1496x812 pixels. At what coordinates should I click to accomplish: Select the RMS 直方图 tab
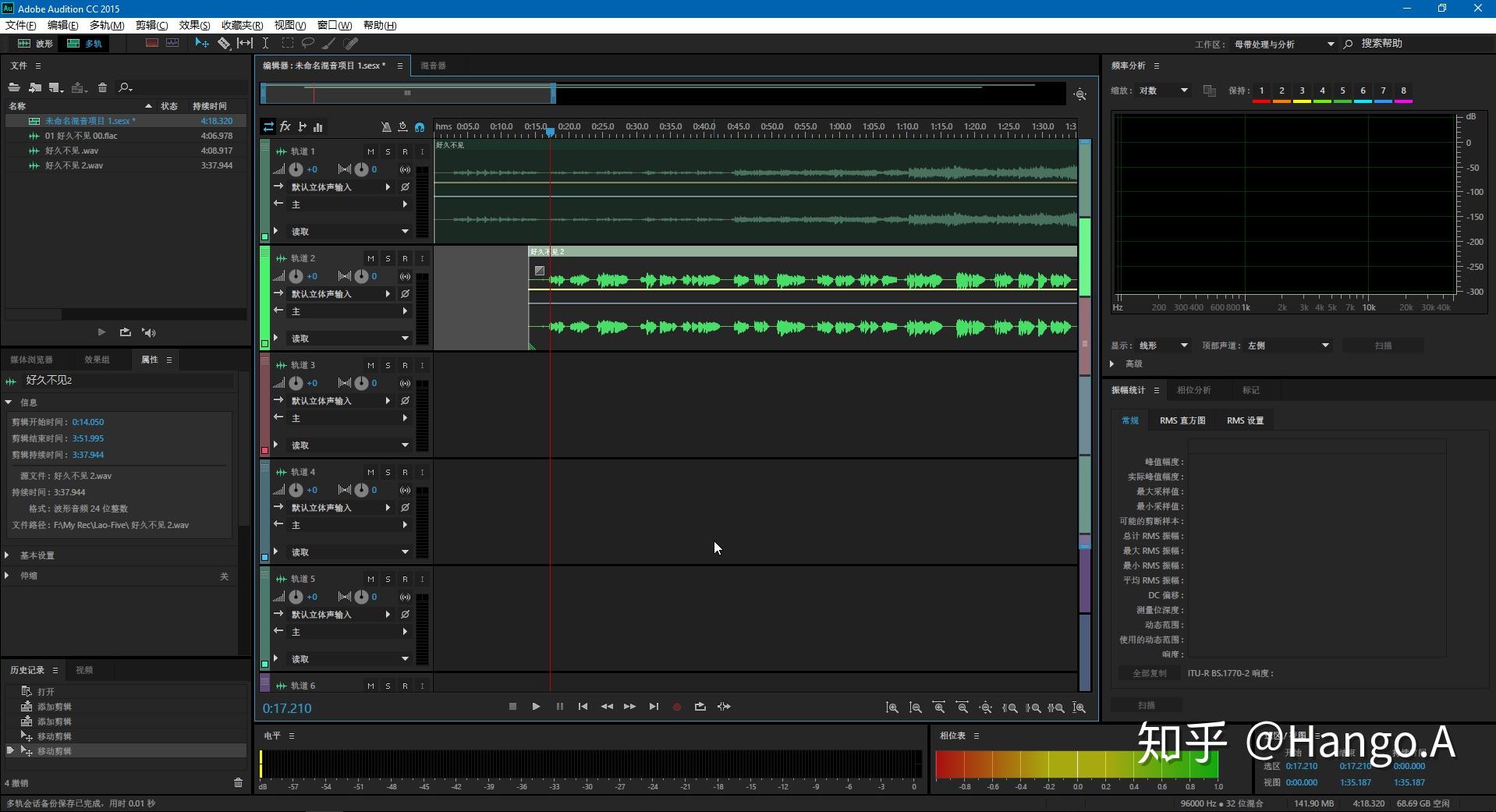pyautogui.click(x=1182, y=420)
